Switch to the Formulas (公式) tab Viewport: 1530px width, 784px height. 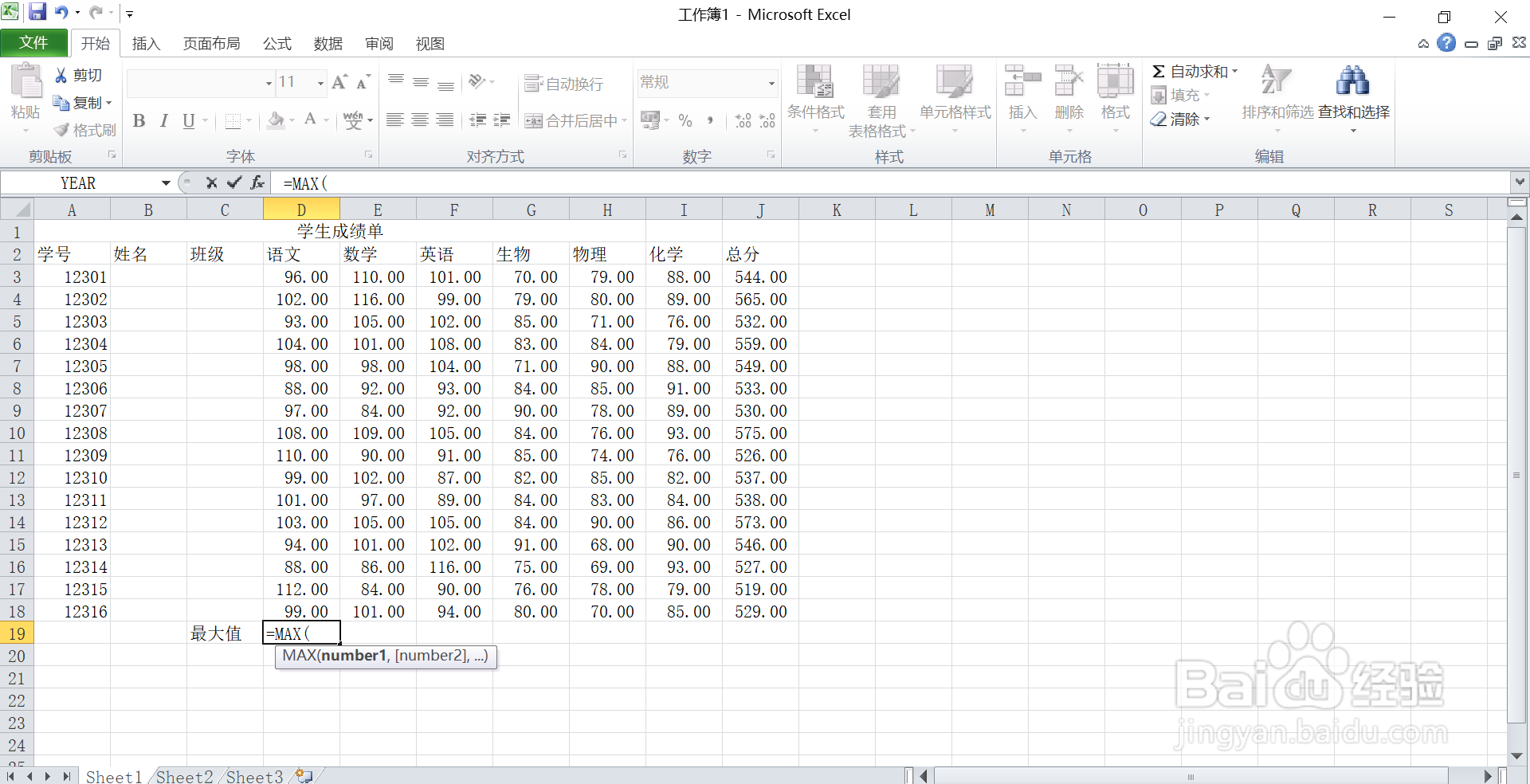click(x=277, y=44)
